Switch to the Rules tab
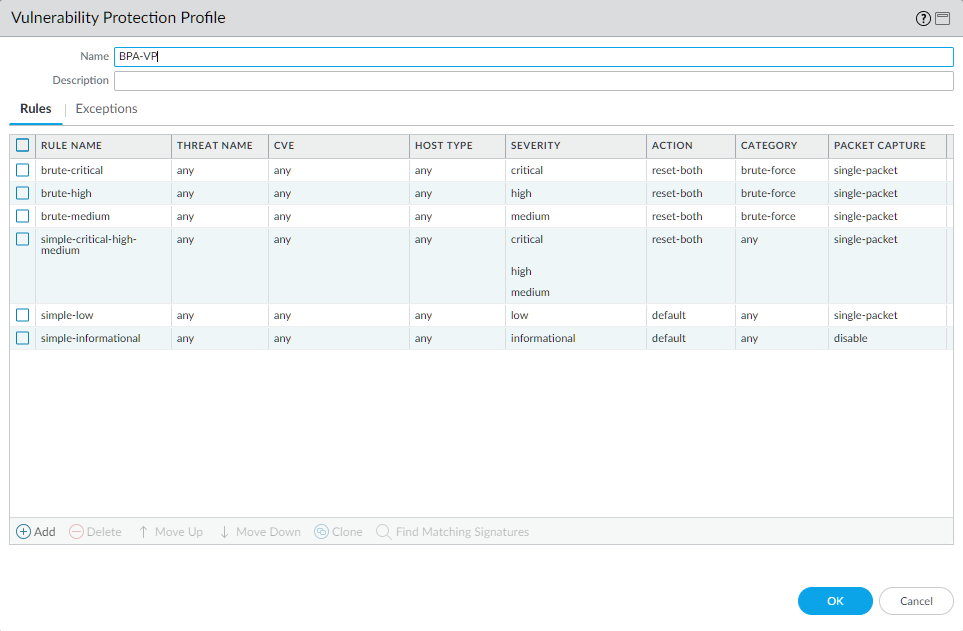Viewport: 963px width, 631px height. click(36, 109)
